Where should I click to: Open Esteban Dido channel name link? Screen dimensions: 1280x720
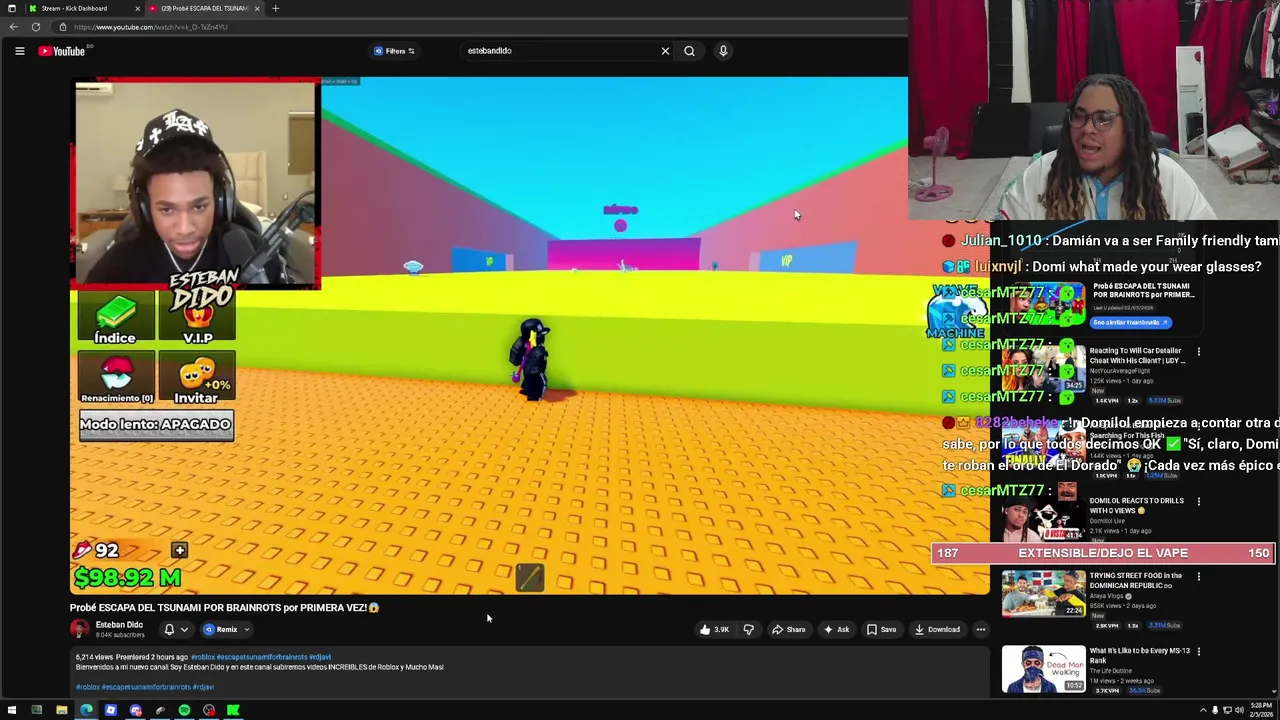119,625
